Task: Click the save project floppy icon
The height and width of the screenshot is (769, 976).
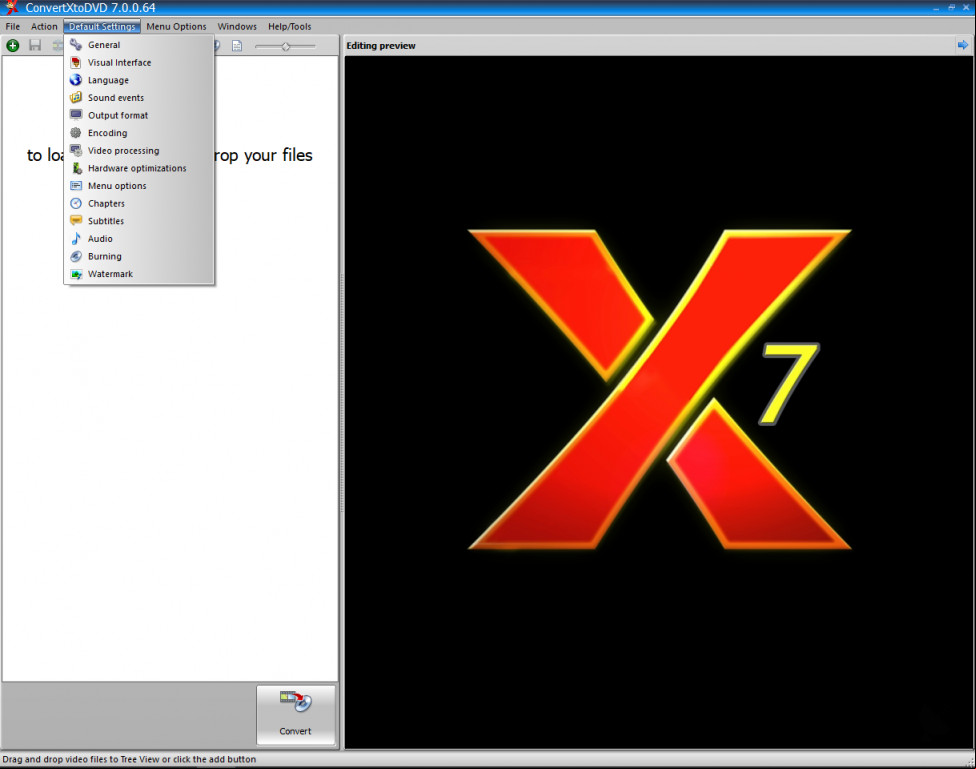Action: pos(35,45)
